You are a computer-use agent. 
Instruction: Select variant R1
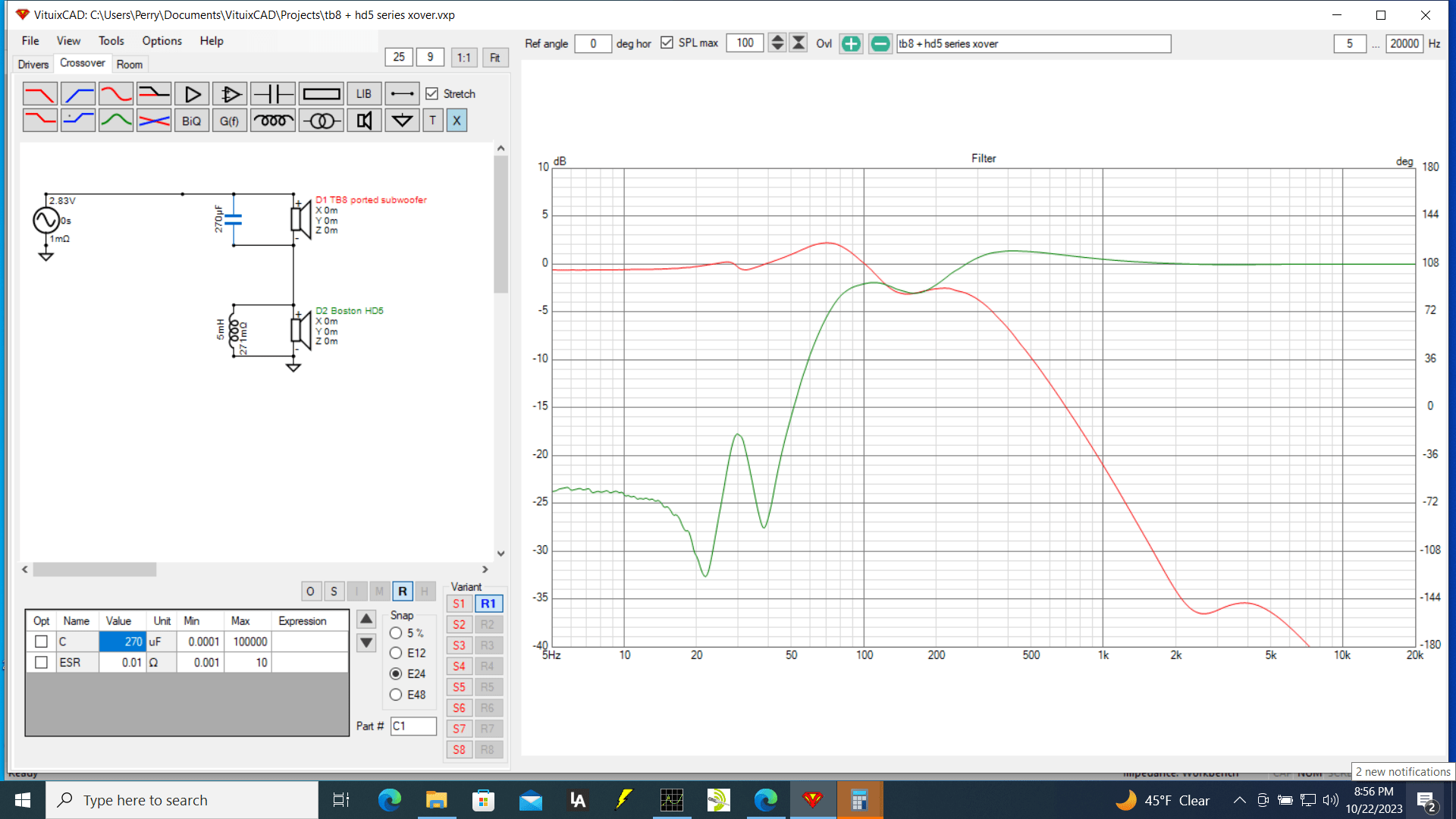pos(488,604)
